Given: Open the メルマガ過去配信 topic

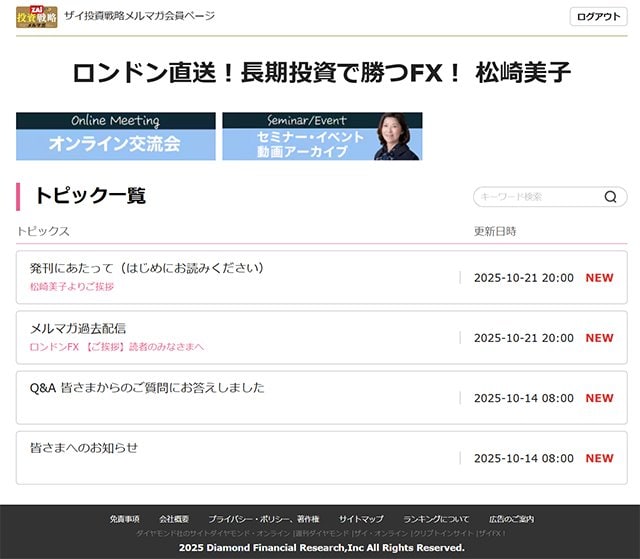Looking at the screenshot, I should coord(78,328).
